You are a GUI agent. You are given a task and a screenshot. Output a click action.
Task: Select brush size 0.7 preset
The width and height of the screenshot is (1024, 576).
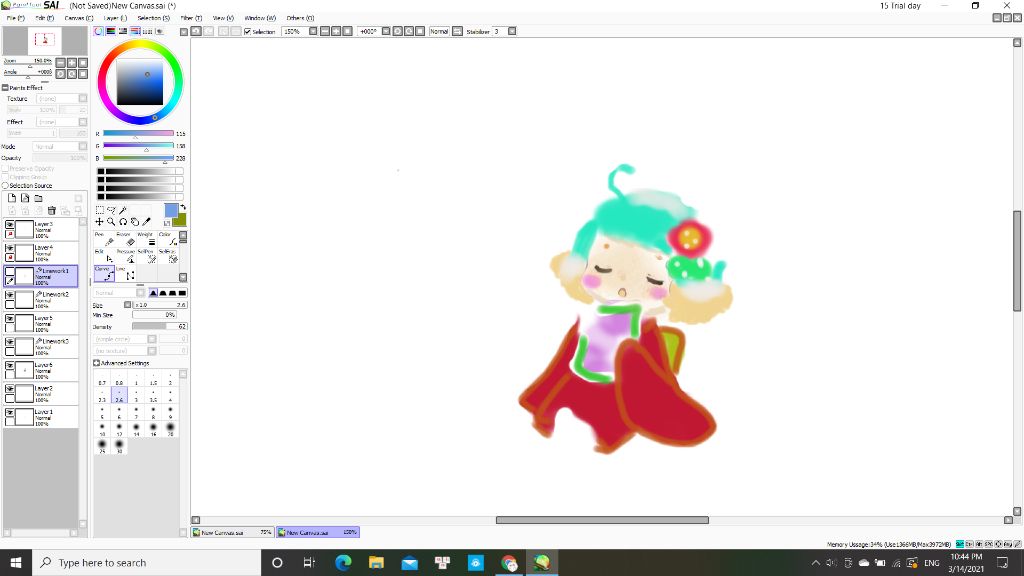[102, 379]
